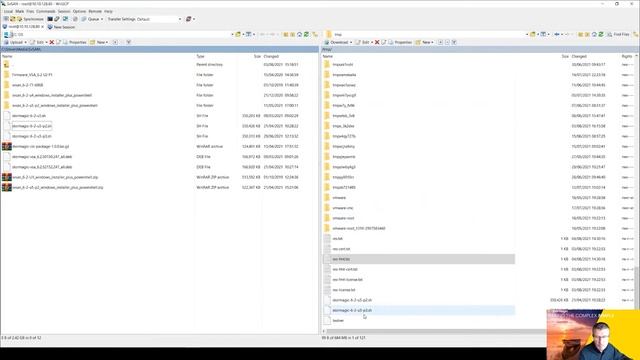The height and width of the screenshot is (360, 640).
Task: Open the Mark menu
Action: 20,11
